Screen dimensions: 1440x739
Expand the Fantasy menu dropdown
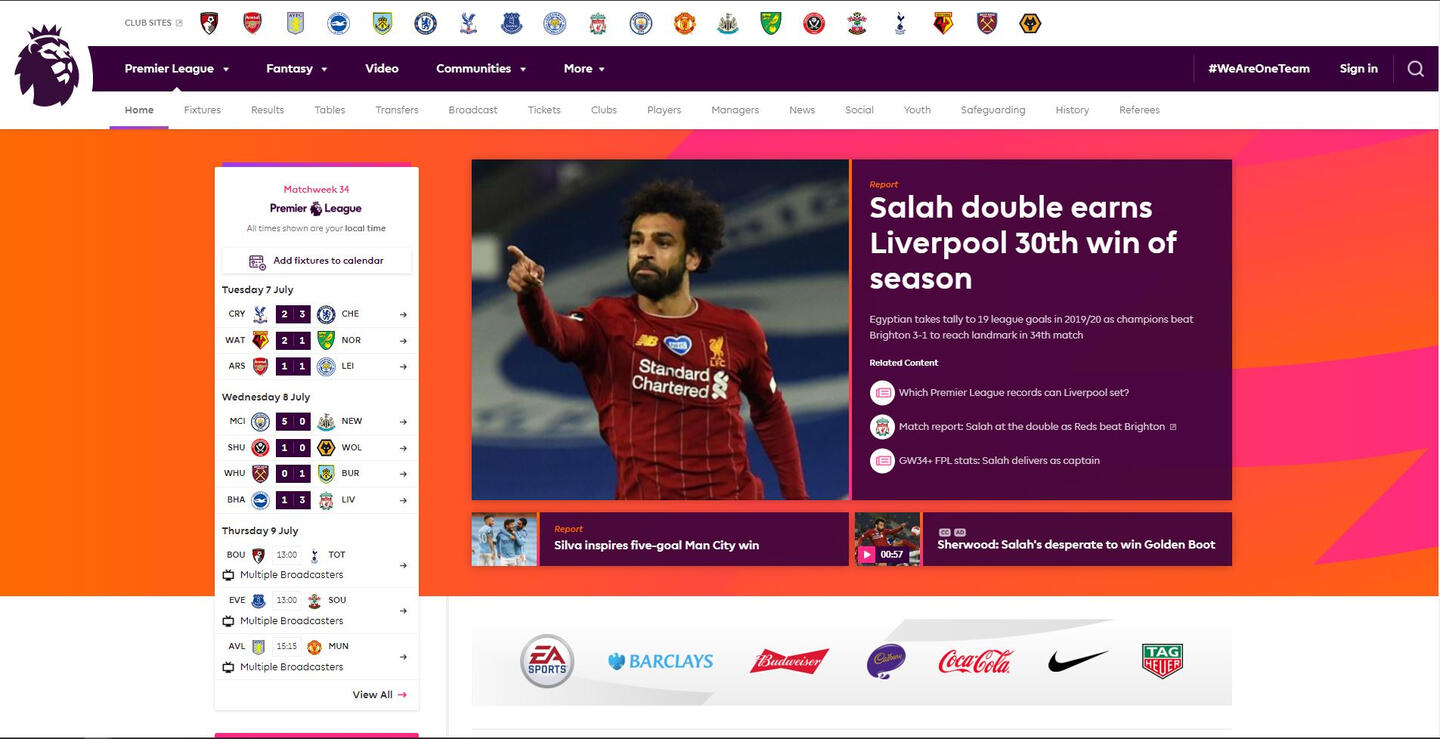[x=297, y=69]
